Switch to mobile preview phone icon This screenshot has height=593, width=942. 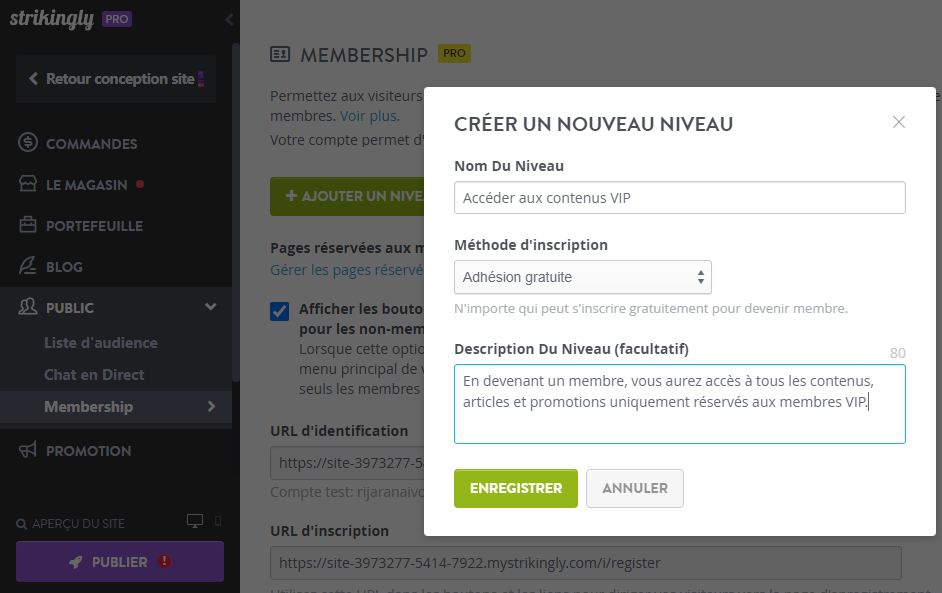click(218, 521)
